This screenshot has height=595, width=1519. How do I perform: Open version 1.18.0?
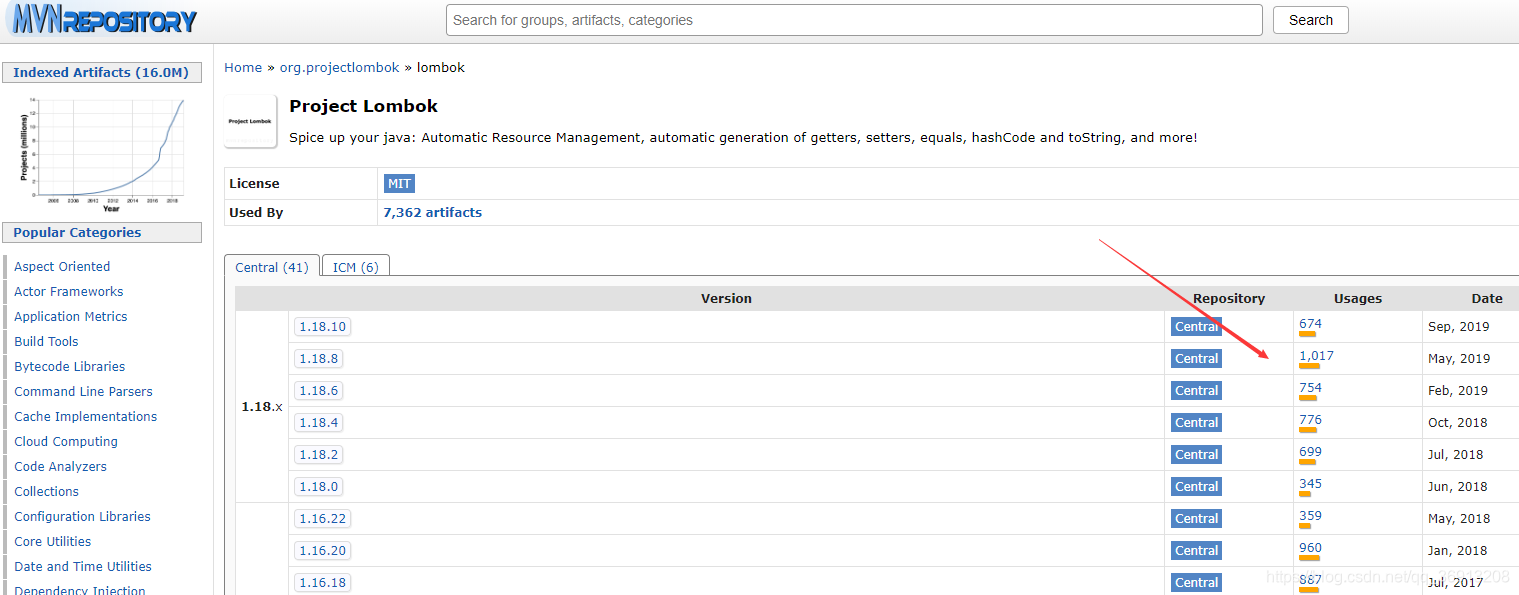pos(319,486)
